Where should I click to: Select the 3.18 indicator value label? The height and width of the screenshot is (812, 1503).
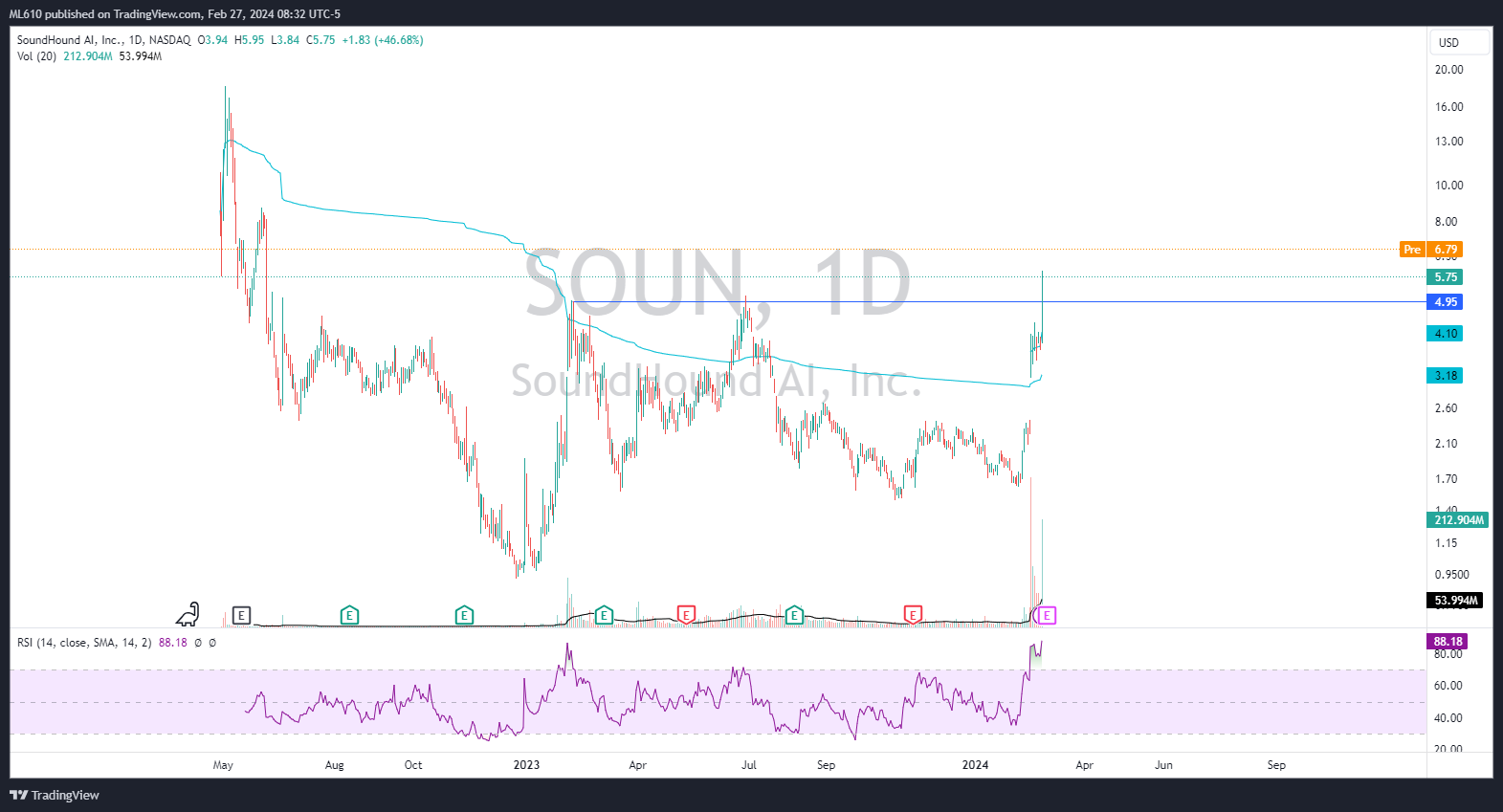pos(1445,376)
